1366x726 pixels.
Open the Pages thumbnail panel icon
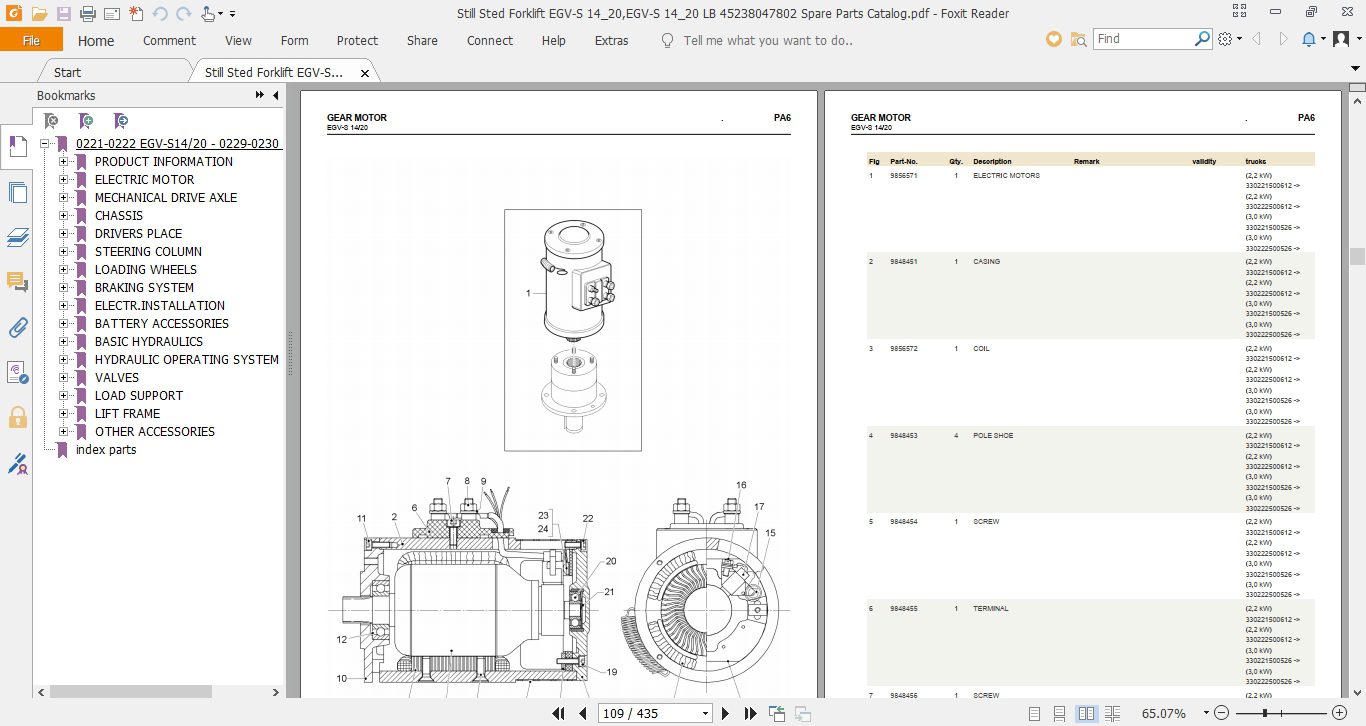tap(17, 192)
